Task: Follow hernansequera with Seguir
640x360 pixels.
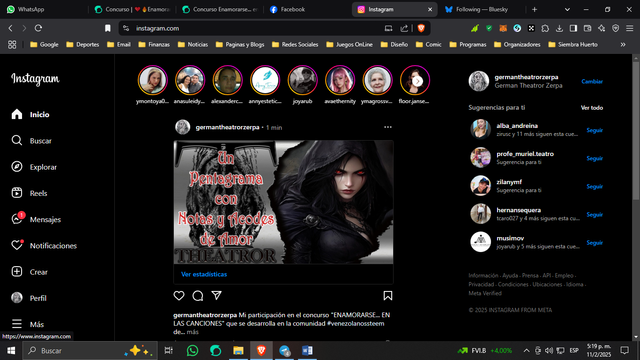Action: click(595, 214)
